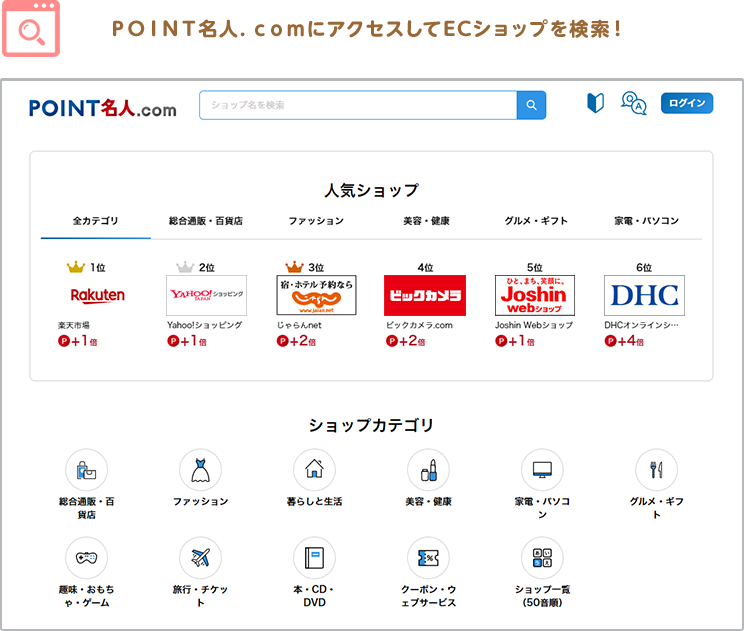The image size is (744, 631).
Task: Open the Q&A help icon
Action: pyautogui.click(x=634, y=103)
